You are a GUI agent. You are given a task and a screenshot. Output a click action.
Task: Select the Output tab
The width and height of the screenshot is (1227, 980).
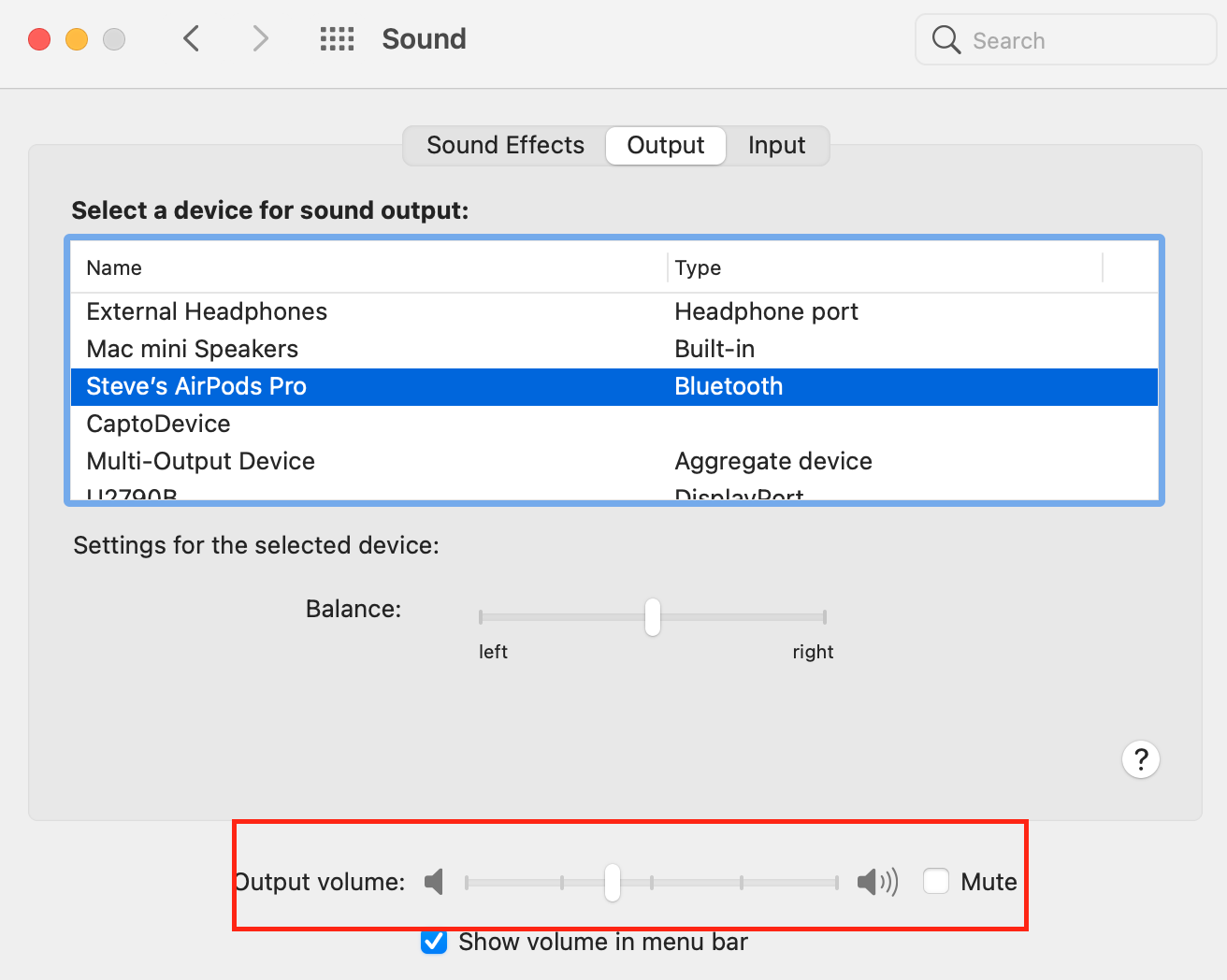click(x=665, y=146)
